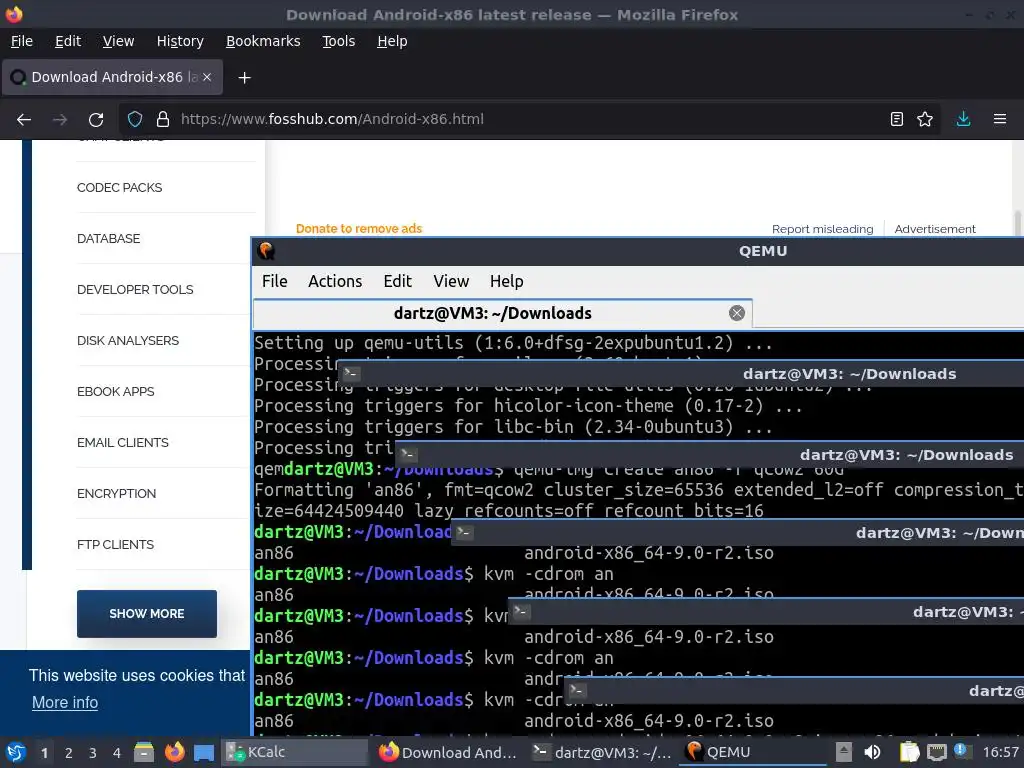Open EMAIL CLIENTS category
The image size is (1024, 768).
click(123, 443)
